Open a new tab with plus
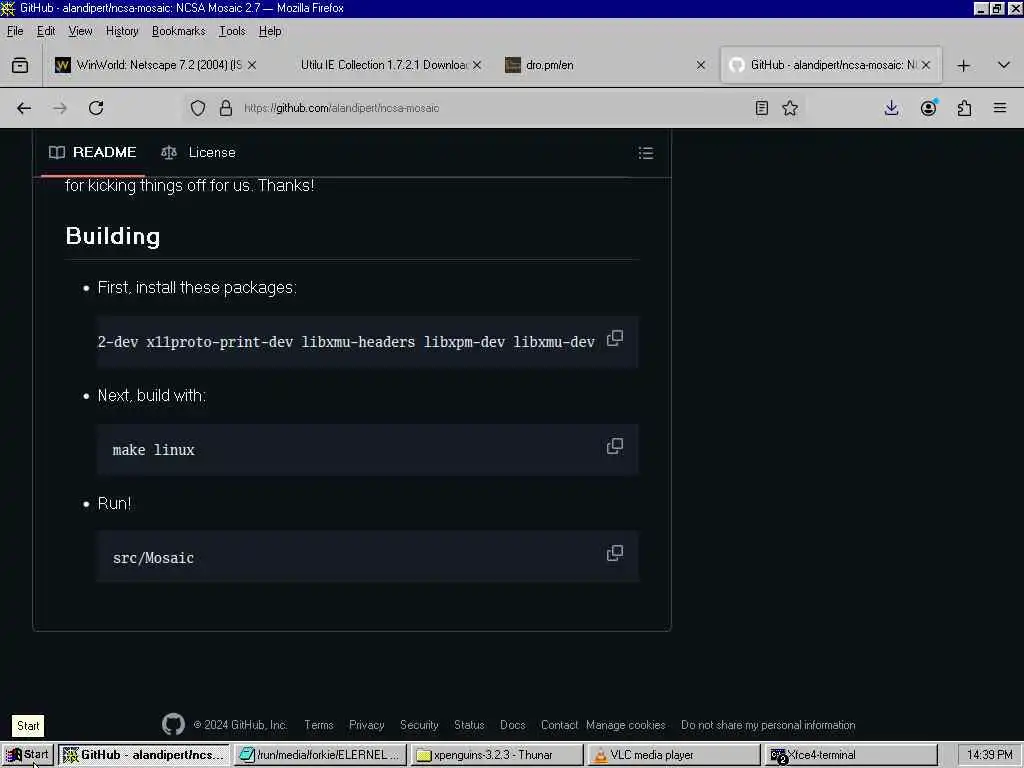Image resolution: width=1024 pixels, height=768 pixels. [x=963, y=65]
